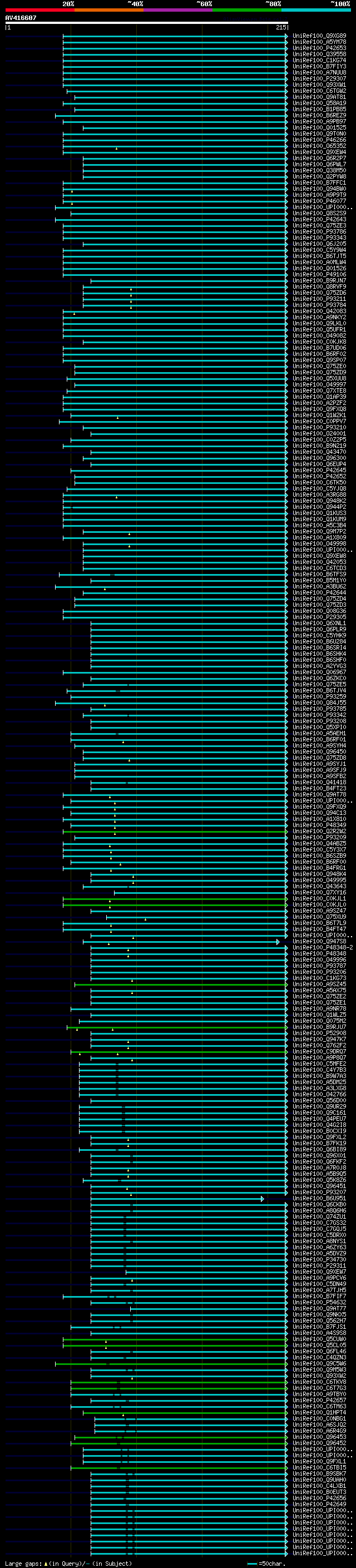Select the UniRef100_P46077 label
Screen dimensions: 356x1568
coord(319,201)
